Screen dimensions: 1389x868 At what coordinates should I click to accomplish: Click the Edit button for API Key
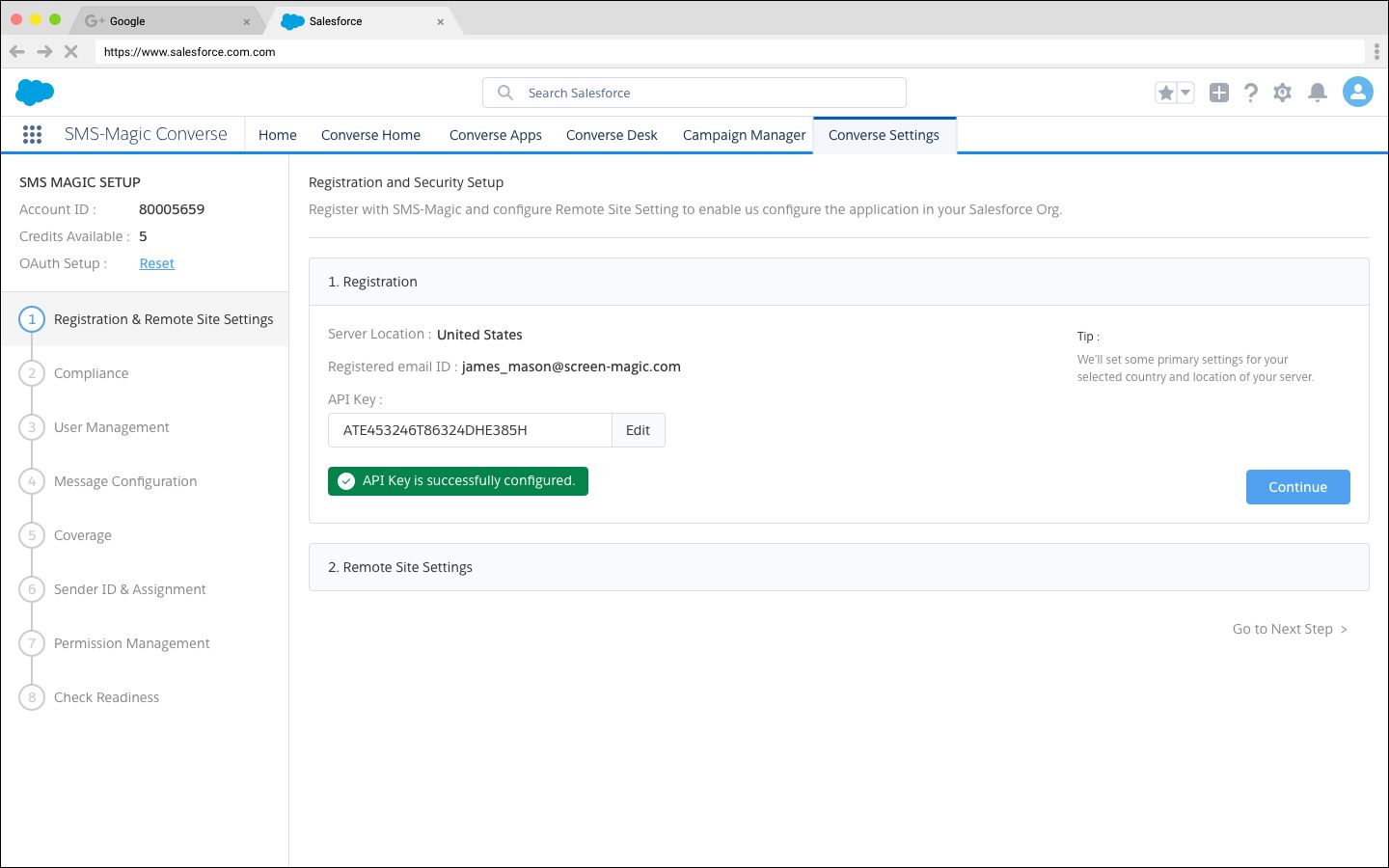(x=639, y=430)
